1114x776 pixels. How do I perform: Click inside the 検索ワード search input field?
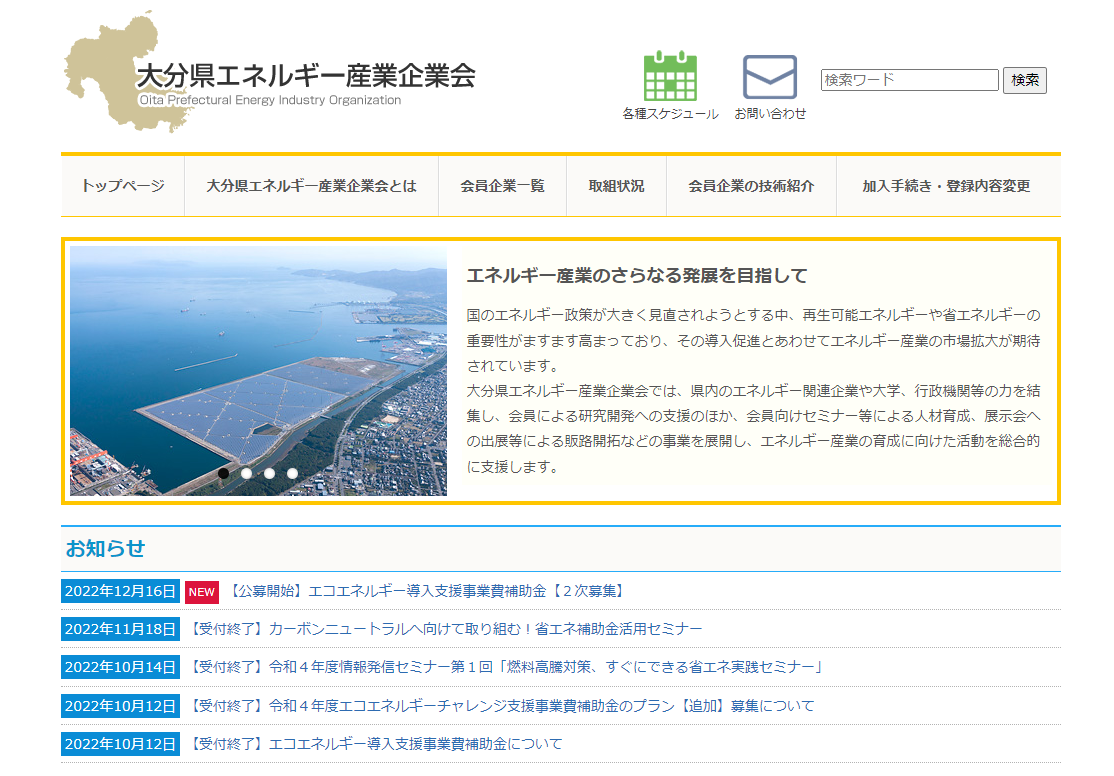(908, 79)
